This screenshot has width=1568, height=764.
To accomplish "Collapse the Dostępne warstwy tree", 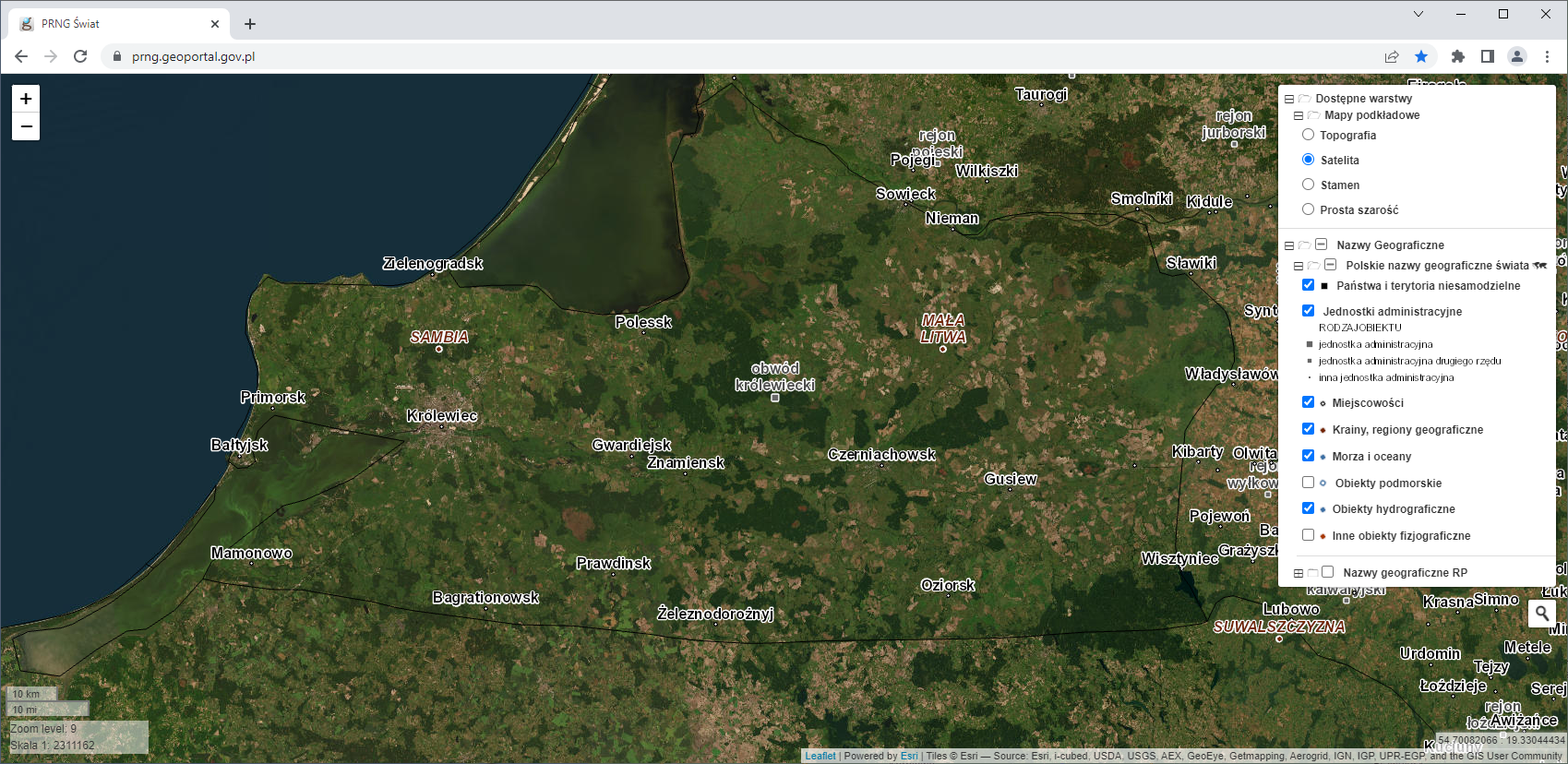I will click(1289, 99).
